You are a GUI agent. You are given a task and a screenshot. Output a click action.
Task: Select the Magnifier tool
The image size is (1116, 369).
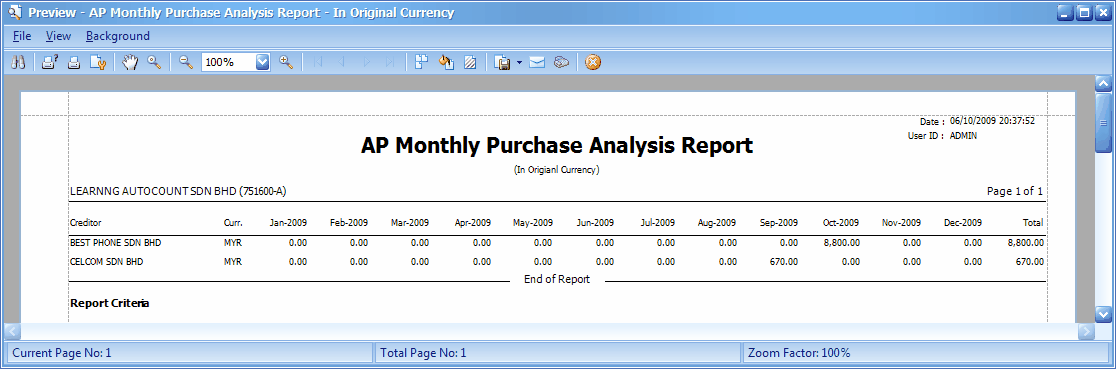tap(154, 63)
